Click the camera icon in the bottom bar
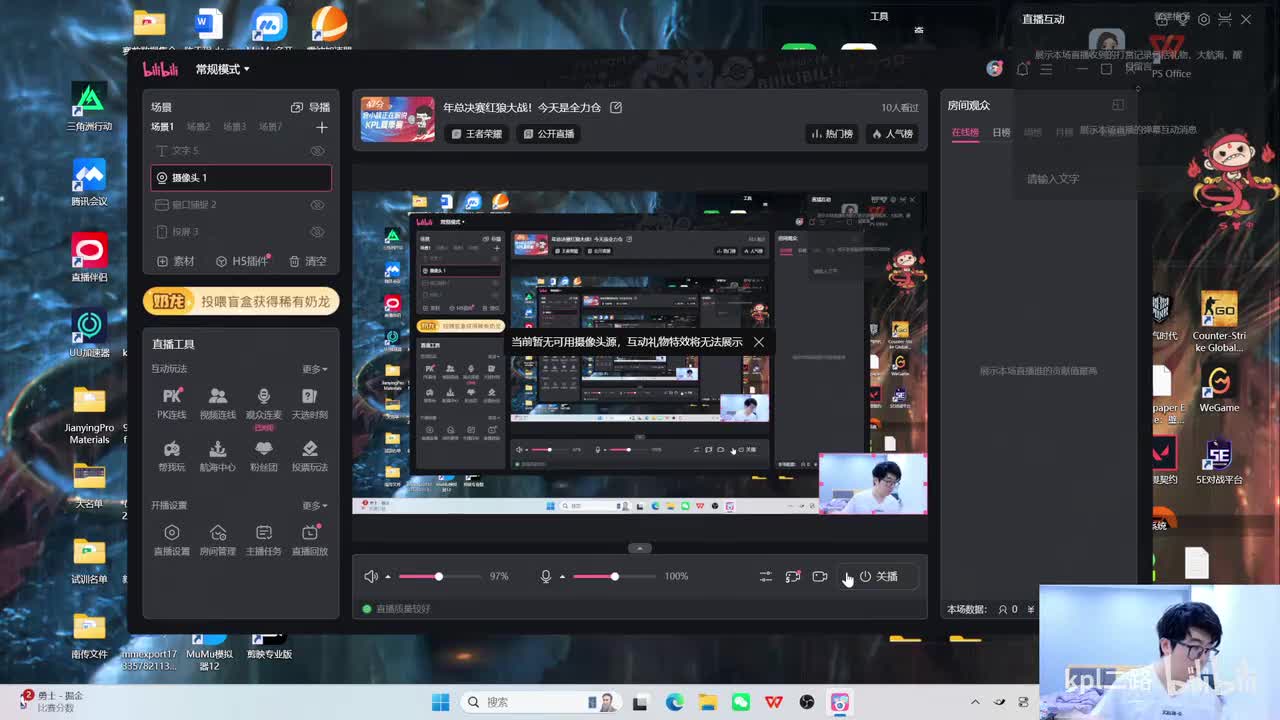The image size is (1280, 720). [x=820, y=576]
